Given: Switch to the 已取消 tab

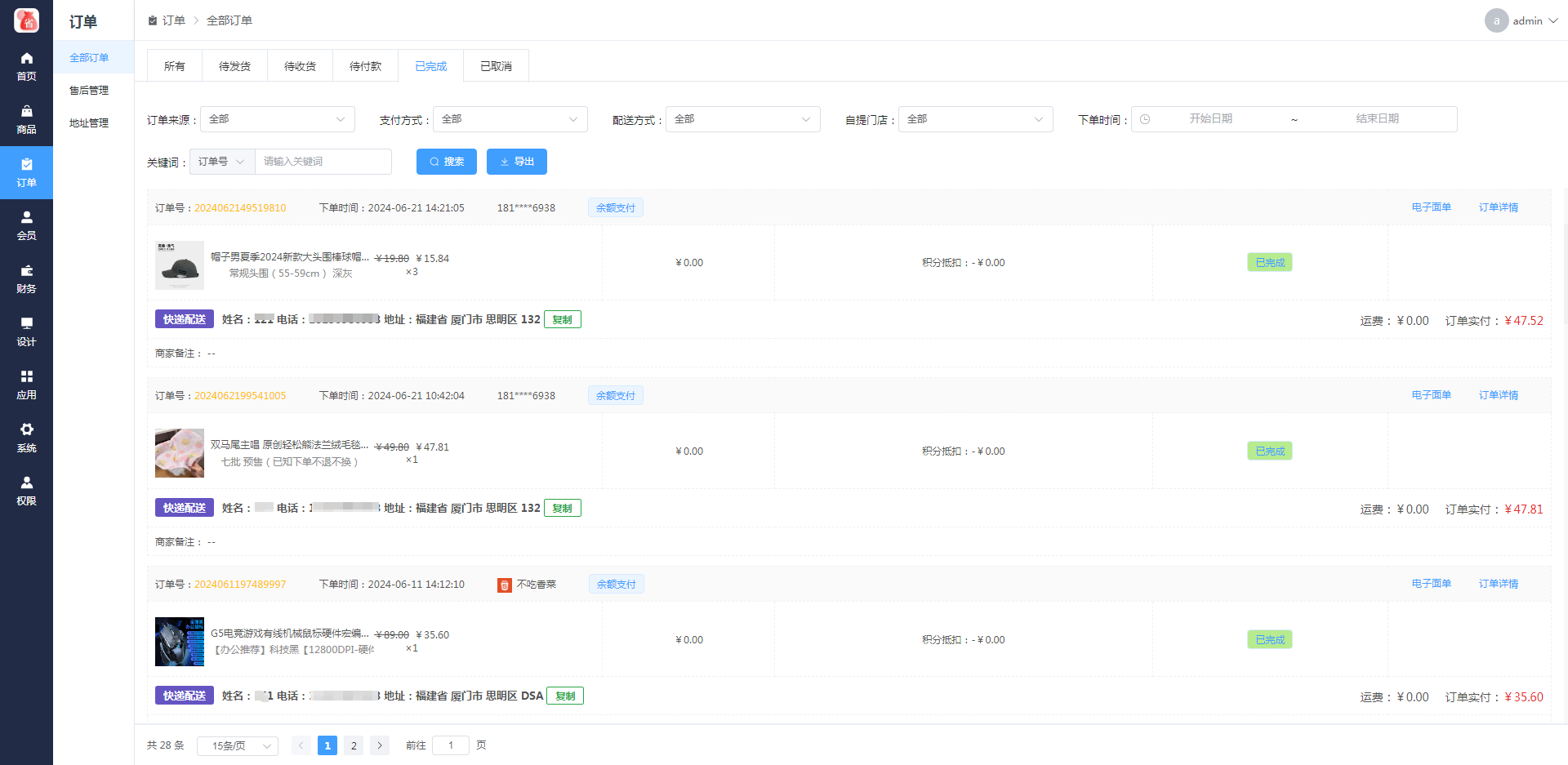Looking at the screenshot, I should coord(496,66).
